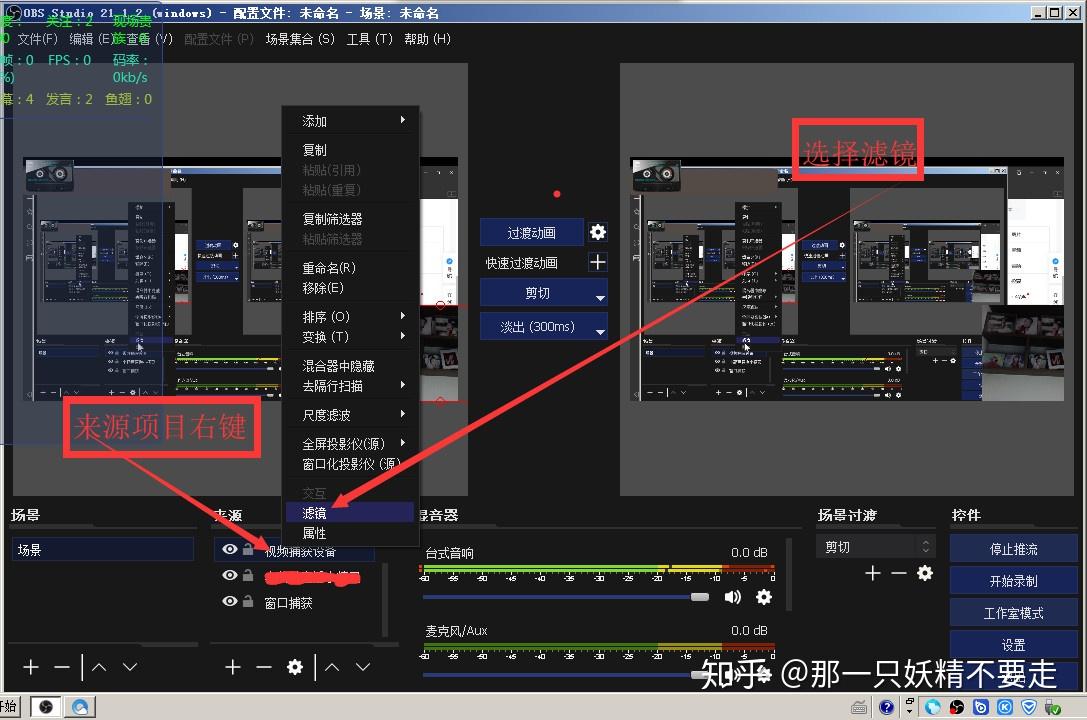This screenshot has width=1087, height=720.
Task: Open 台式音响 audio settings gear
Action: [x=763, y=597]
